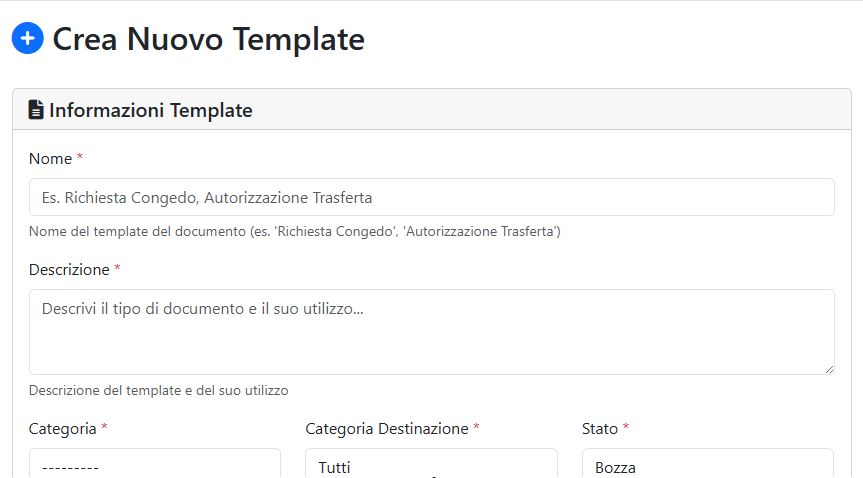
Task: Click the Categoria label text
Action: [x=62, y=429]
